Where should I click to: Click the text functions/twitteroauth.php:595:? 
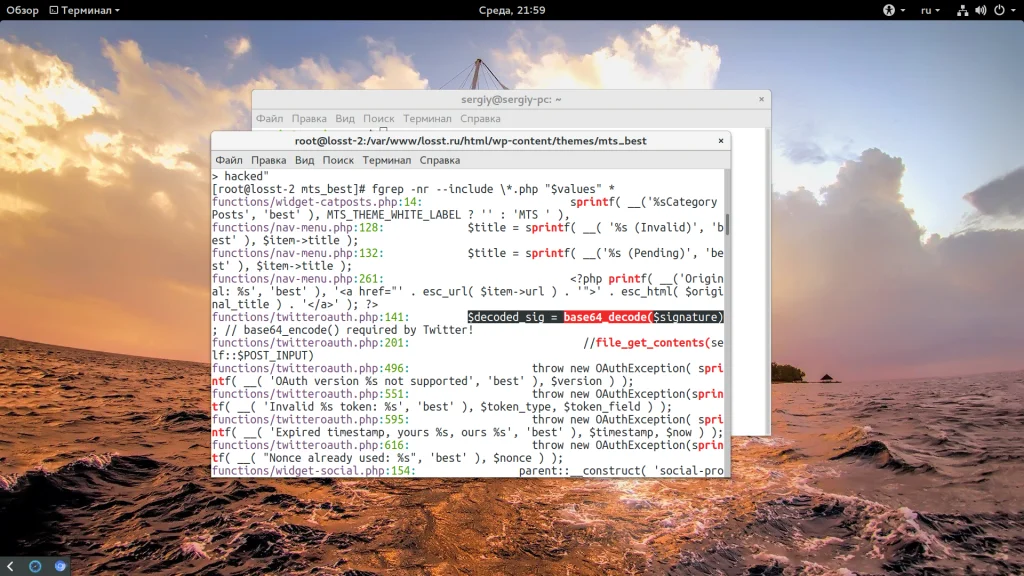[310, 419]
